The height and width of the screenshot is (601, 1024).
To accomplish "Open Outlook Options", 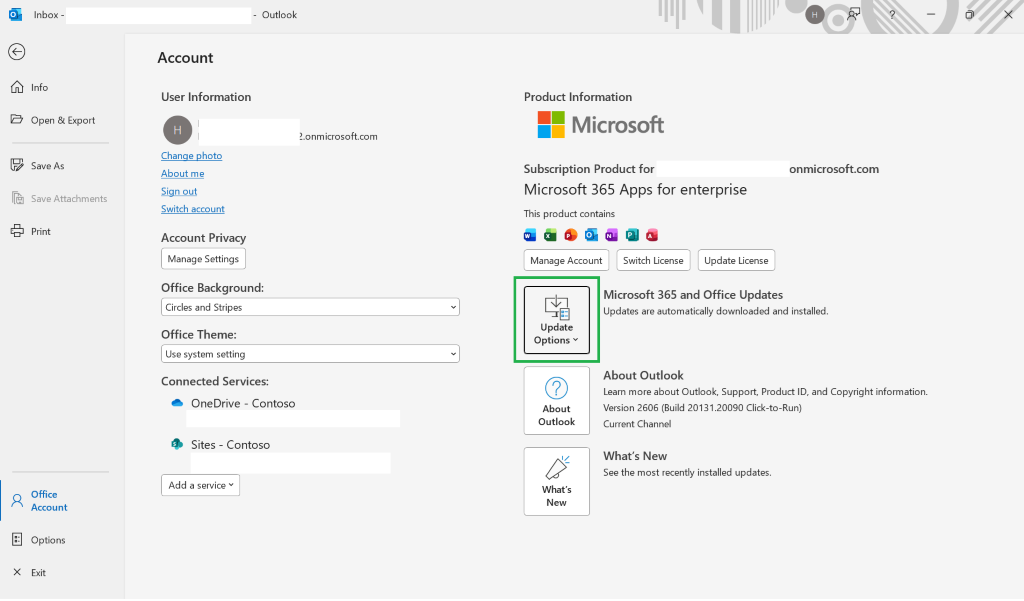I will coord(48,540).
